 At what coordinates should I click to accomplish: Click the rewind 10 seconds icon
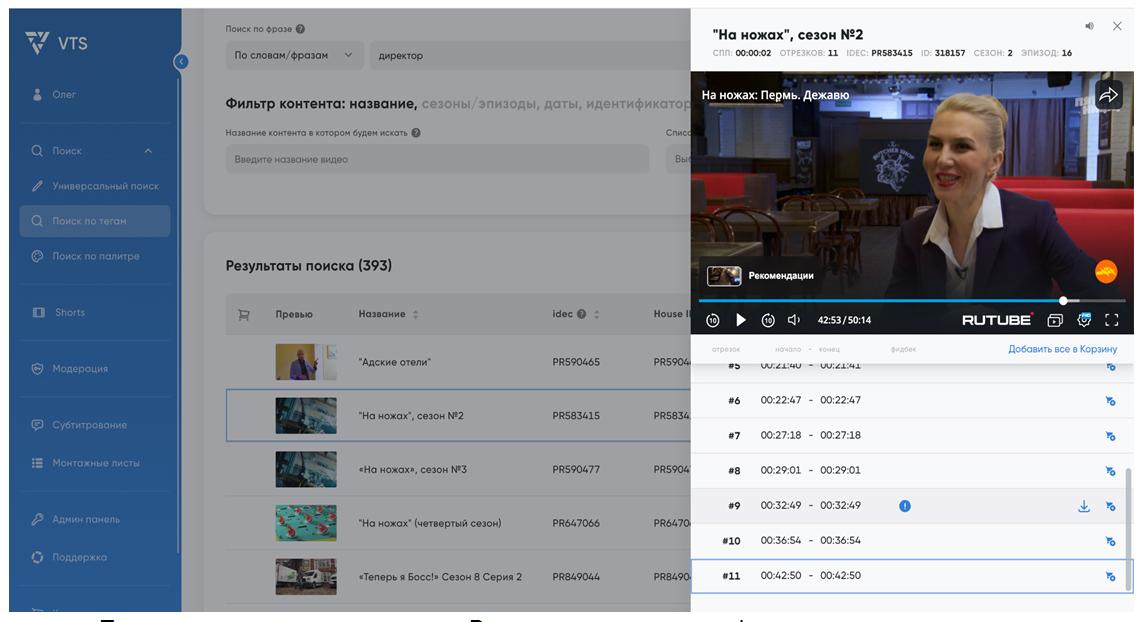pos(713,320)
